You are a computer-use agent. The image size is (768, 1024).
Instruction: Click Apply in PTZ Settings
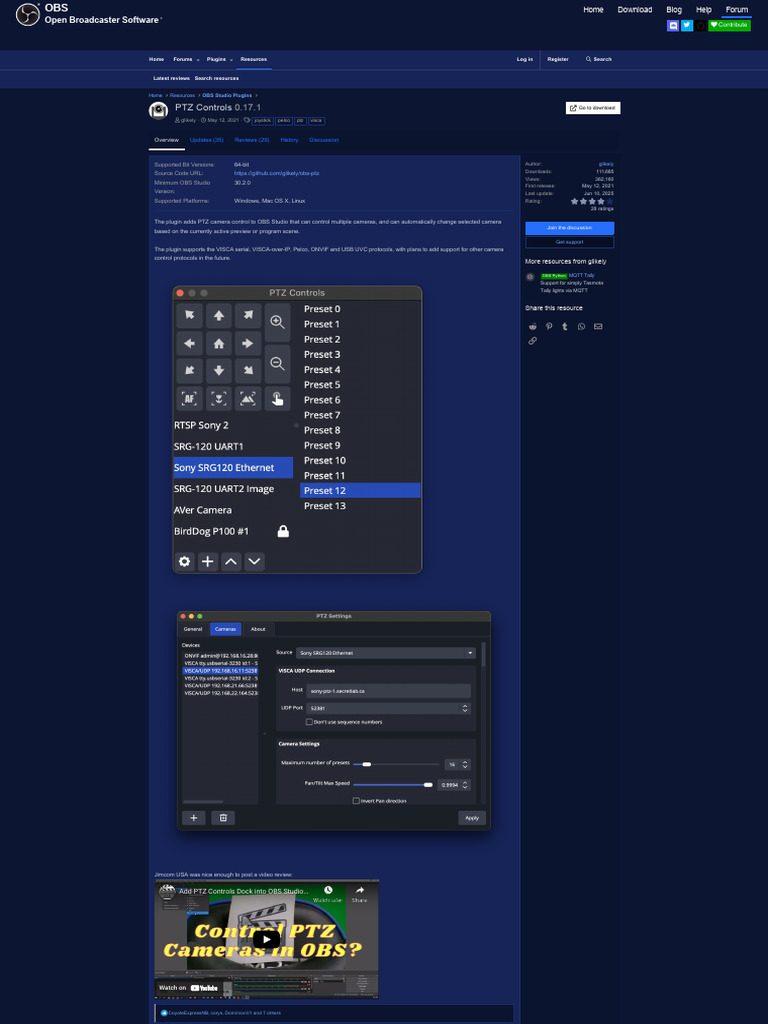pyautogui.click(x=472, y=818)
